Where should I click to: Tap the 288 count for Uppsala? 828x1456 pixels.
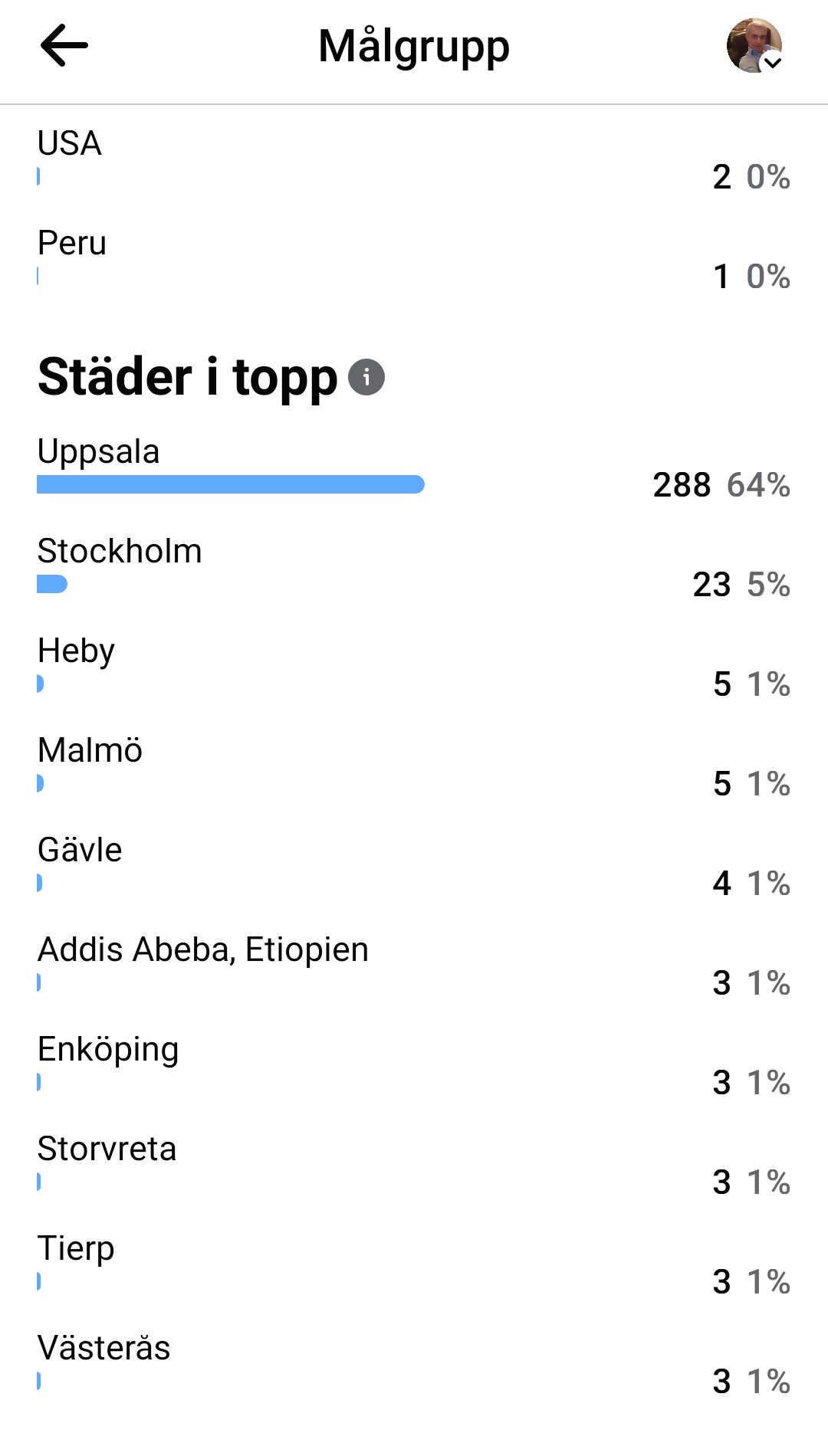click(682, 485)
